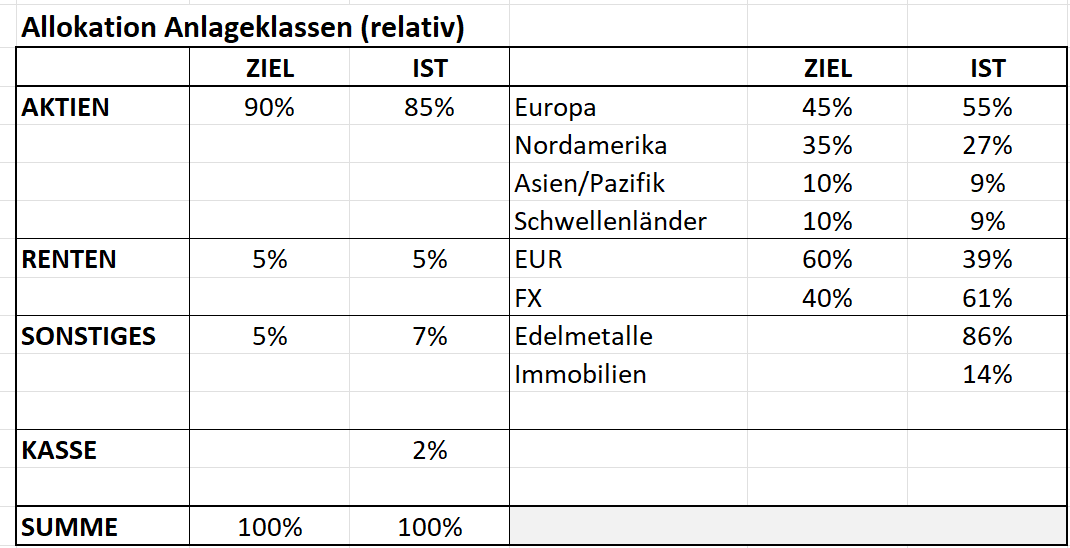This screenshot has height=548, width=1070.
Task: Click the Schwellenländer cell
Action: coord(611,222)
